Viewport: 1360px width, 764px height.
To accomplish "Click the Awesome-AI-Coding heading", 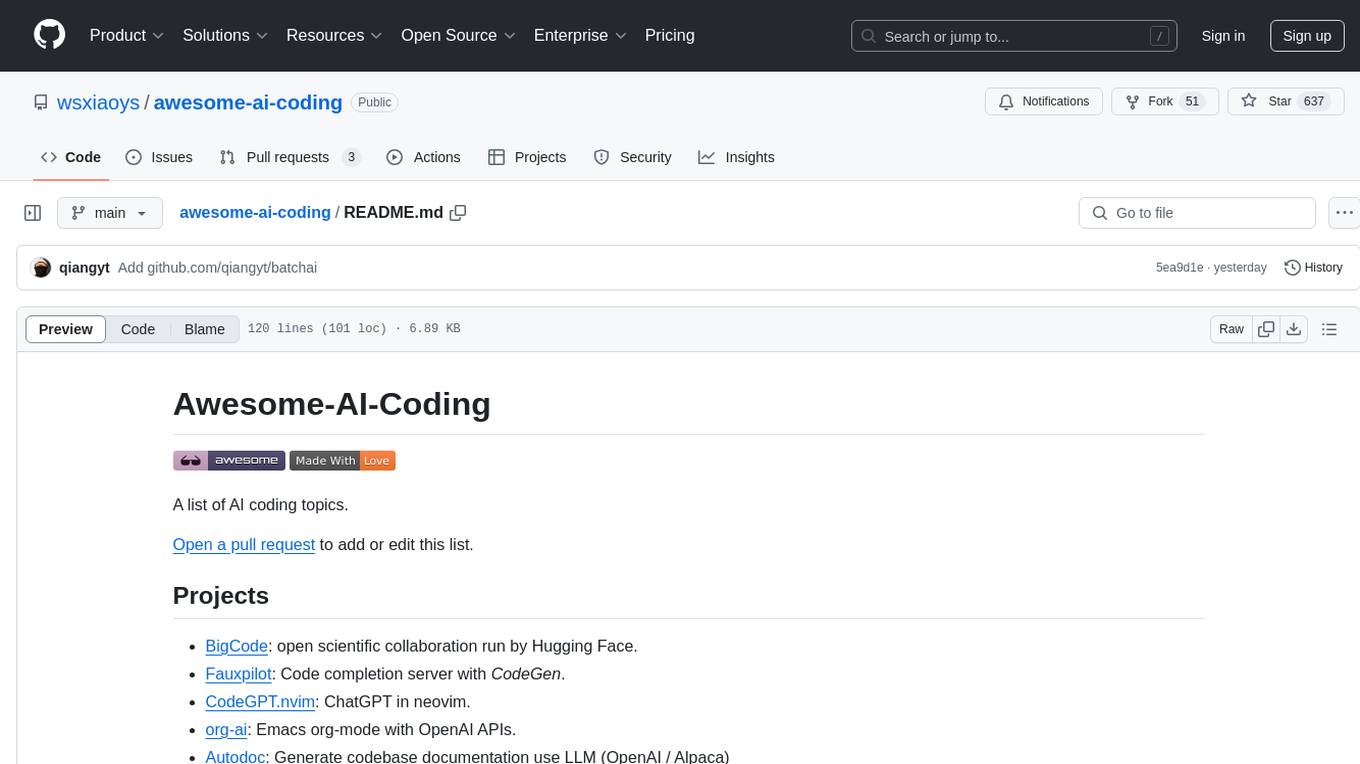I will [x=332, y=403].
